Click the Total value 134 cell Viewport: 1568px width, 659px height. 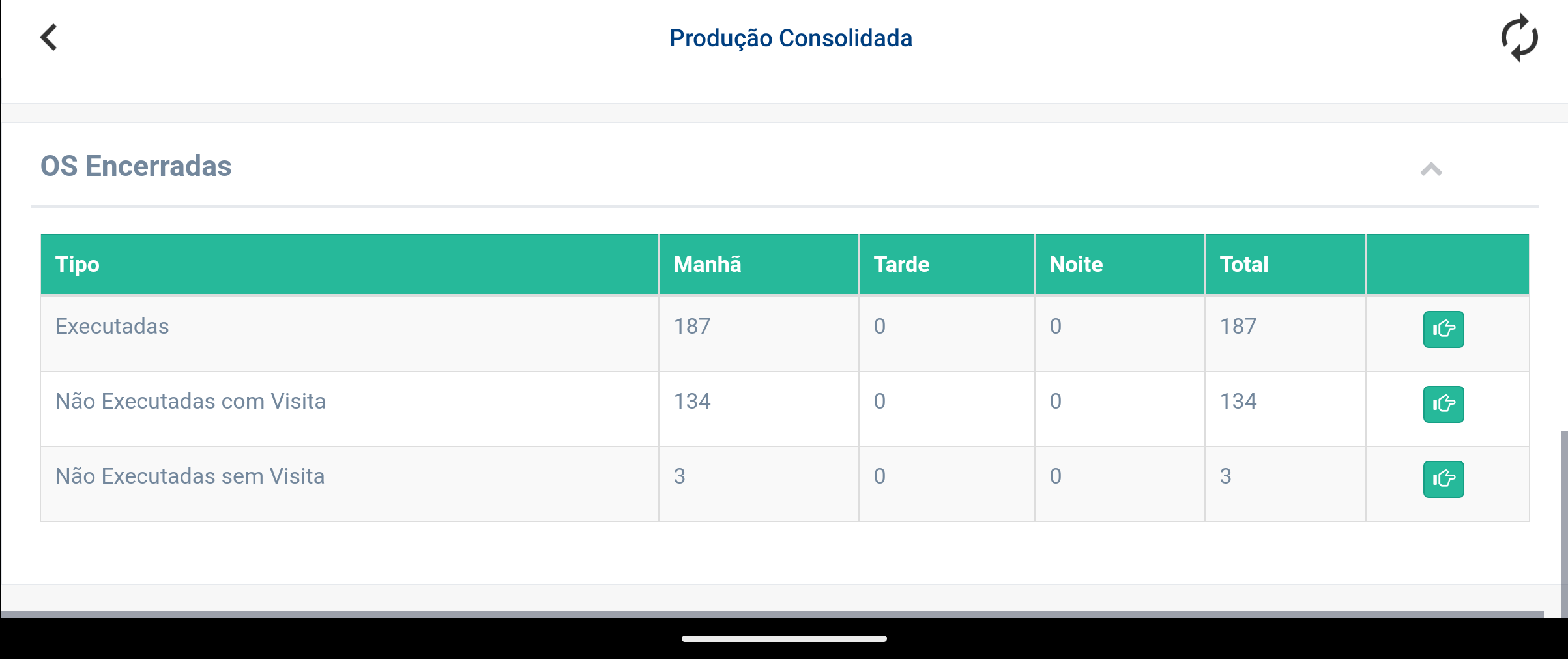click(1238, 401)
